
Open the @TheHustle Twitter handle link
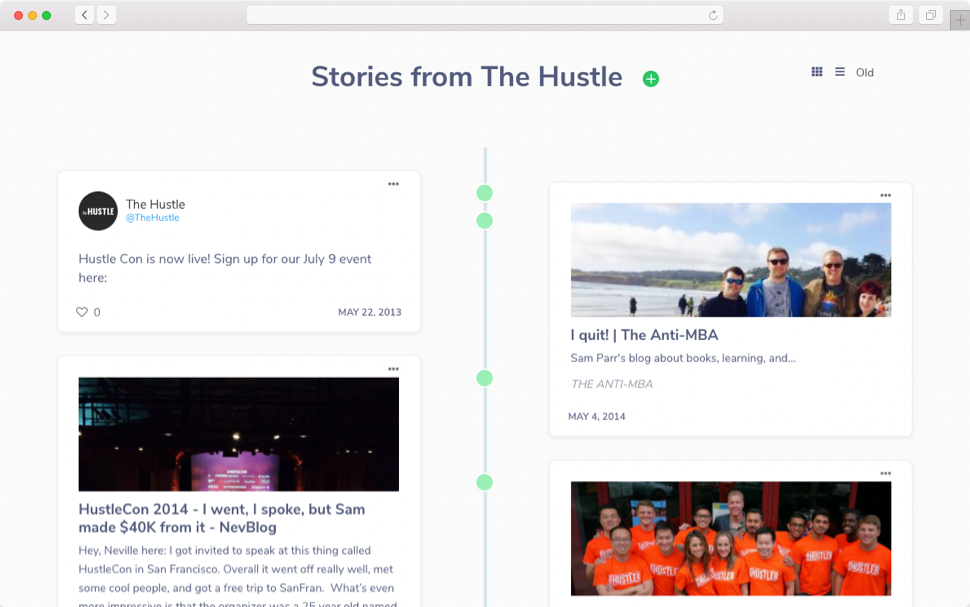[x=152, y=218]
